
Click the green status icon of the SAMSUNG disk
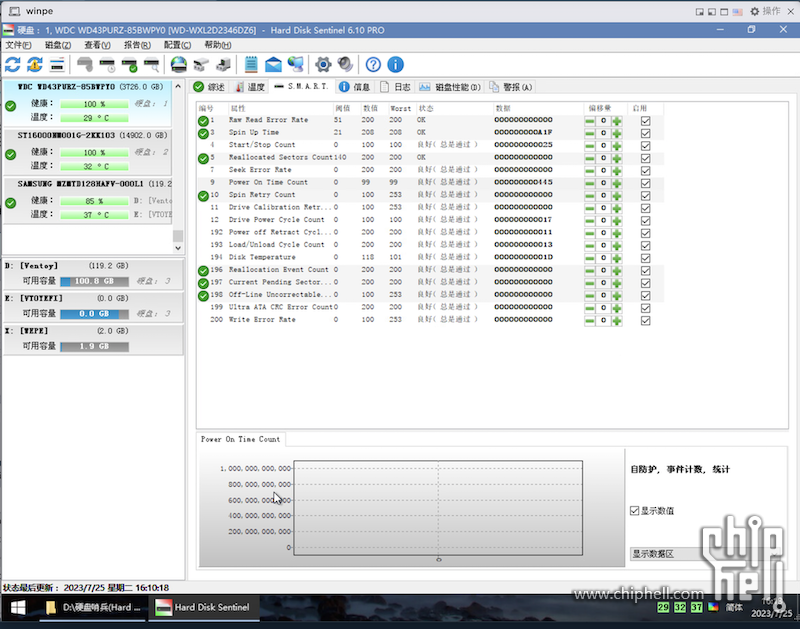pyautogui.click(x=10, y=203)
